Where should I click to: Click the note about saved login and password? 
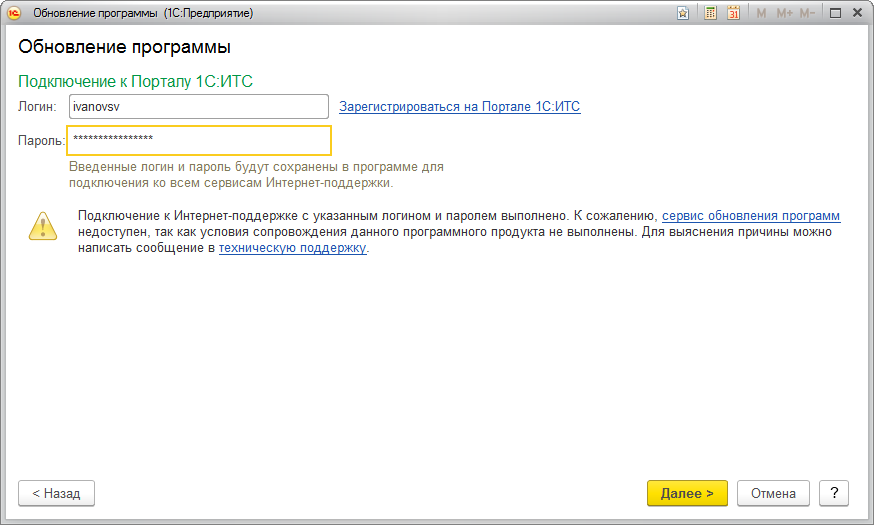[x=256, y=174]
